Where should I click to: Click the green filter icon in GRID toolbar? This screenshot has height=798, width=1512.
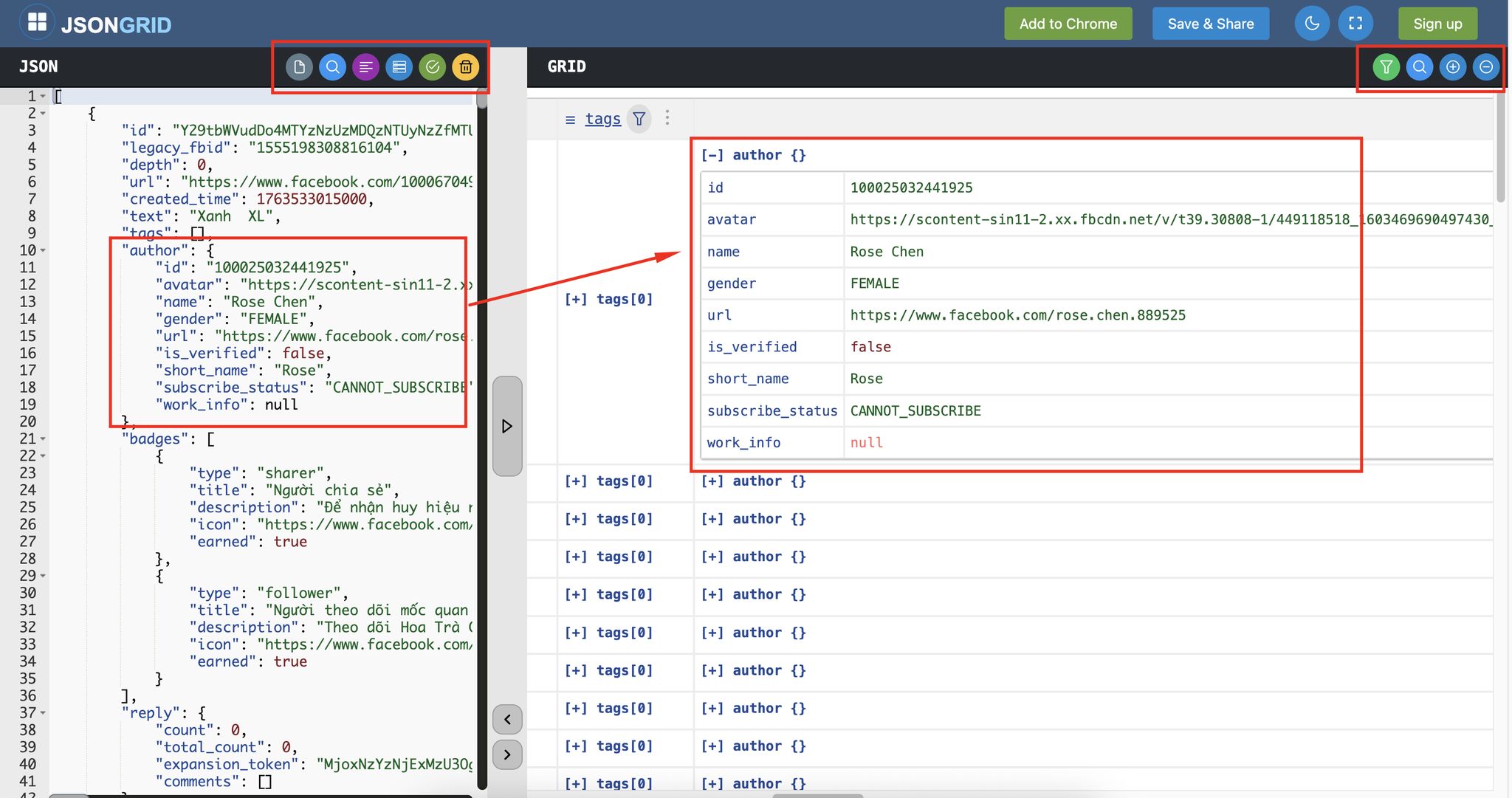tap(1386, 67)
